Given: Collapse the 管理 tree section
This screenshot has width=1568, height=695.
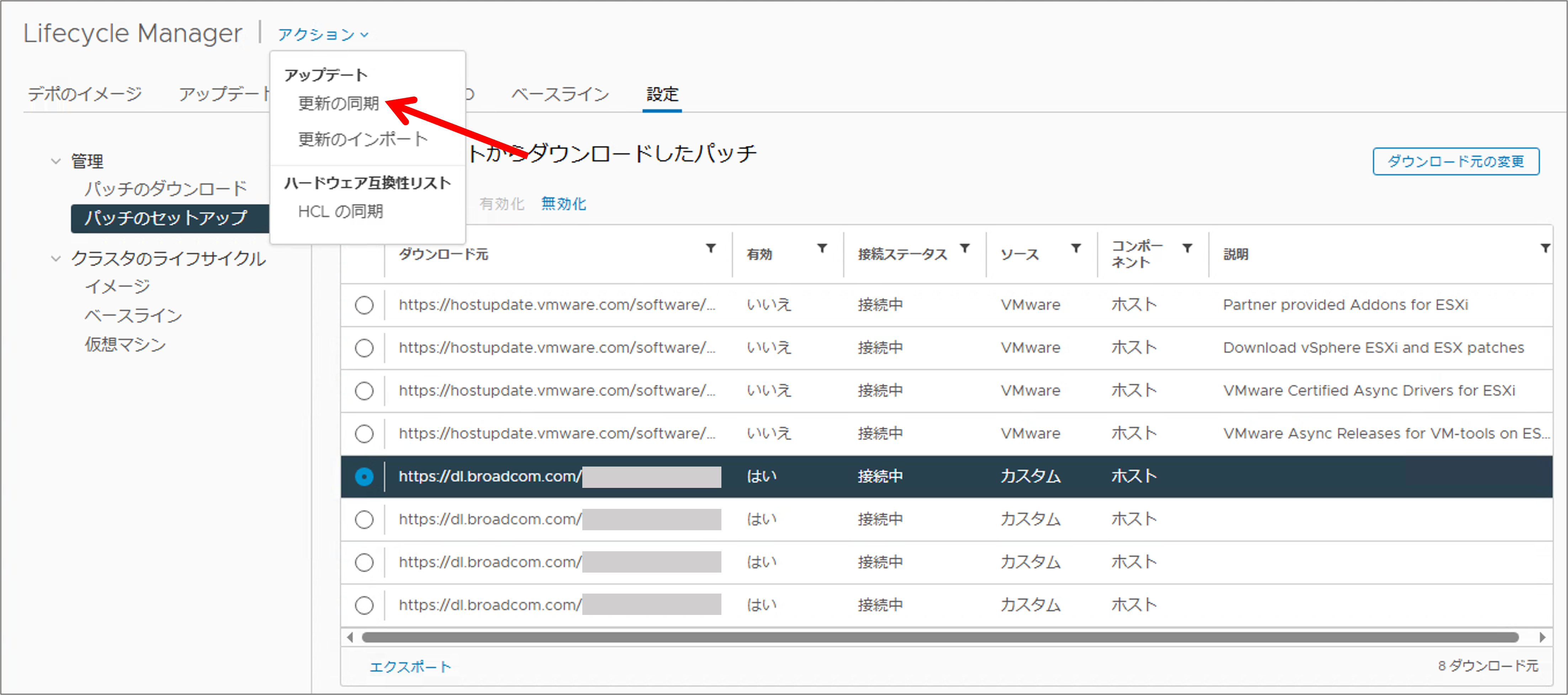Looking at the screenshot, I should click(x=55, y=162).
